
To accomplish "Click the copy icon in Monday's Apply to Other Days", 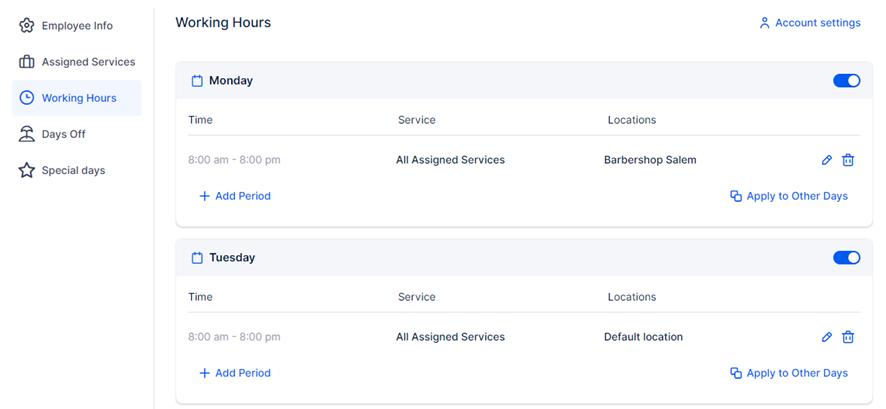I will 736,196.
